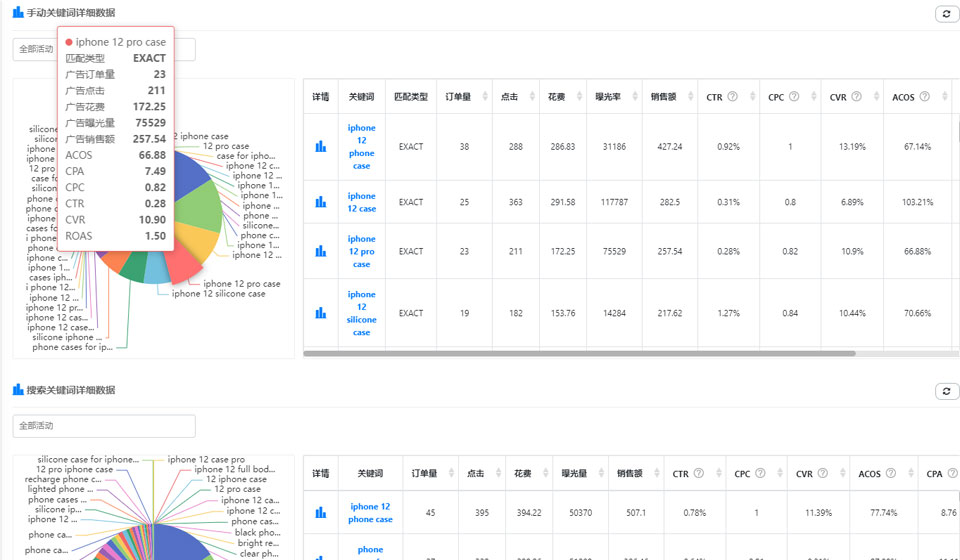Open the iphone 12 pro case keyword link
This screenshot has height=560, width=960.
coord(361,251)
